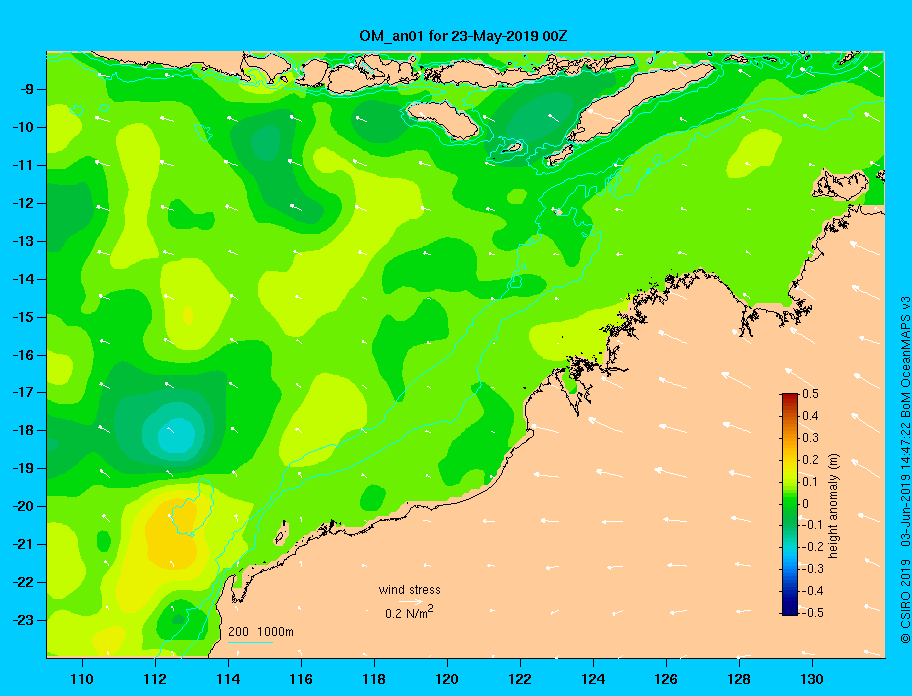Click latitude axis label "-20"
Screen dimensions: 912x696
tap(23, 506)
